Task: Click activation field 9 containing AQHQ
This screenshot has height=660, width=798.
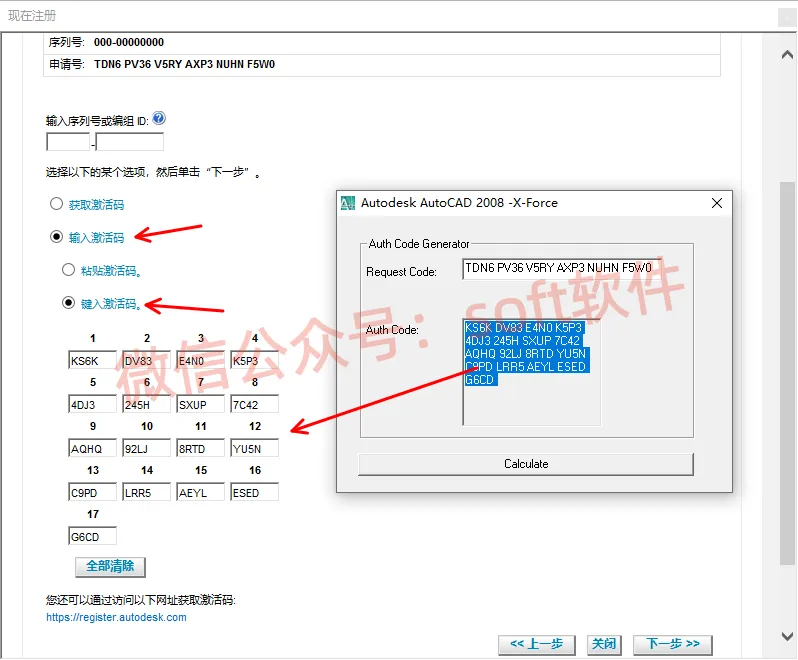Action: (x=93, y=448)
